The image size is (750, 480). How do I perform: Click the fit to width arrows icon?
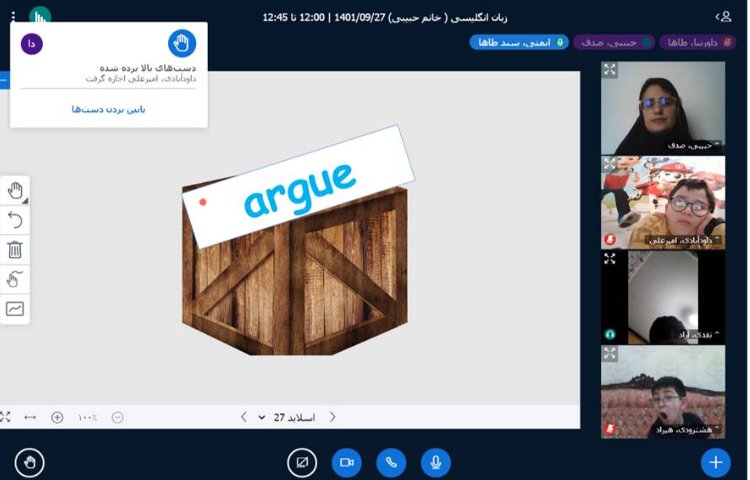[30, 417]
